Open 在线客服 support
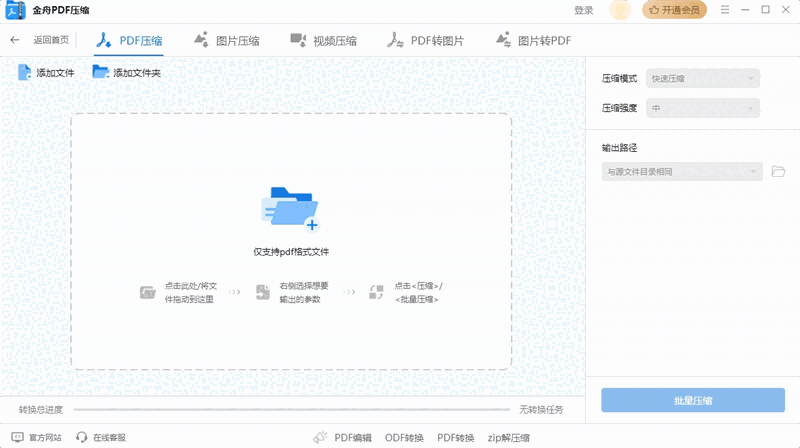This screenshot has width=800, height=448. click(x=109, y=437)
